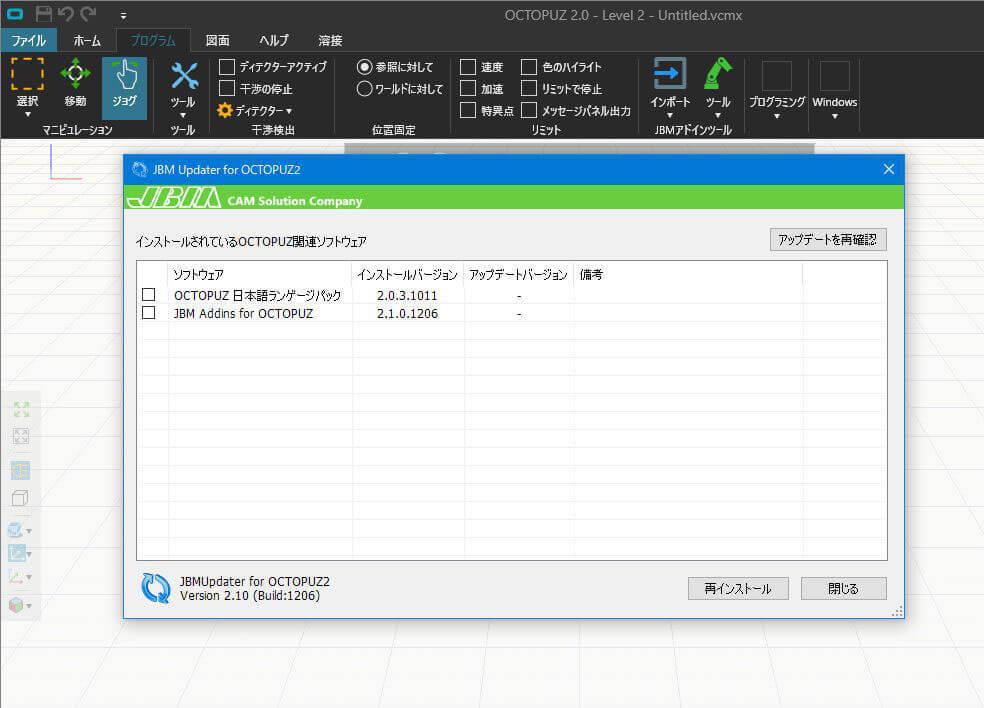Check the 加速 limit checkbox
984x708 pixels.
pos(468,88)
